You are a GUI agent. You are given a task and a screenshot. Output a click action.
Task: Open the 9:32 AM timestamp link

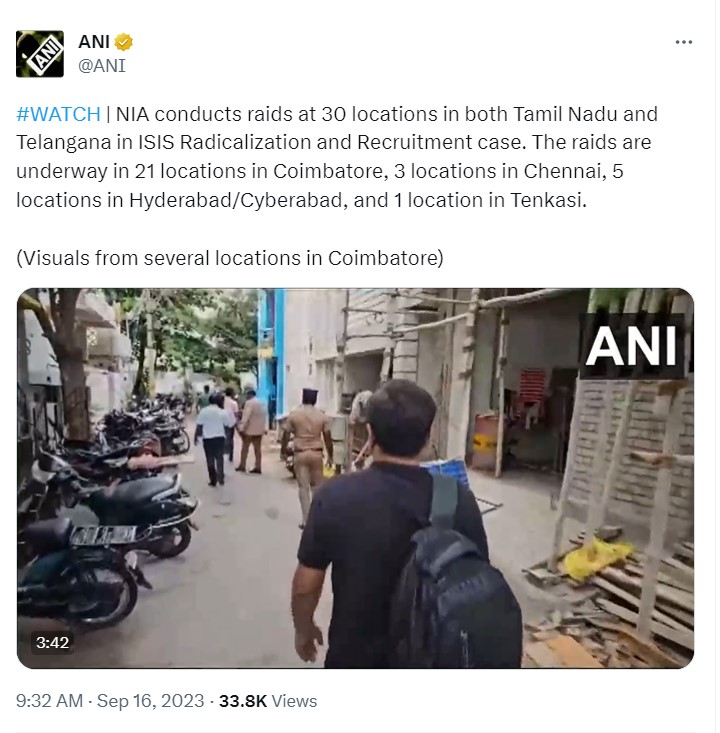coord(49,701)
